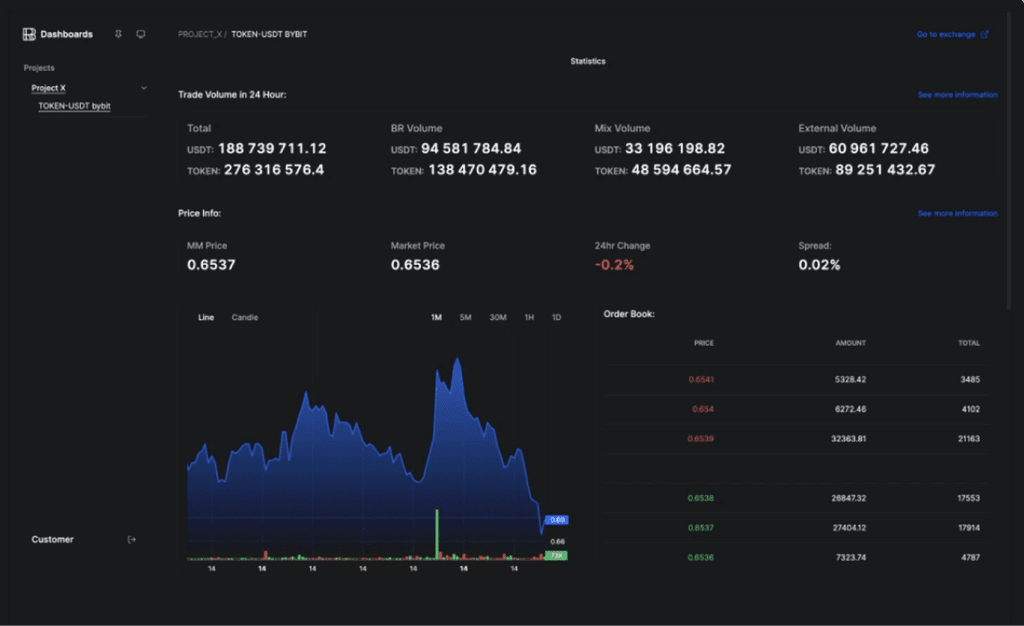1024x626 pixels.
Task: Click the Dashboards logo icon
Action: (x=29, y=34)
